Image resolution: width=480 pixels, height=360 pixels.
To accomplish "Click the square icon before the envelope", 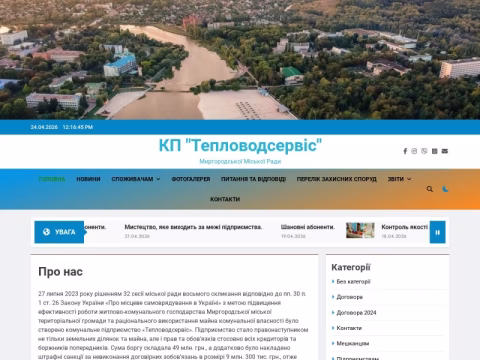I will [434, 151].
